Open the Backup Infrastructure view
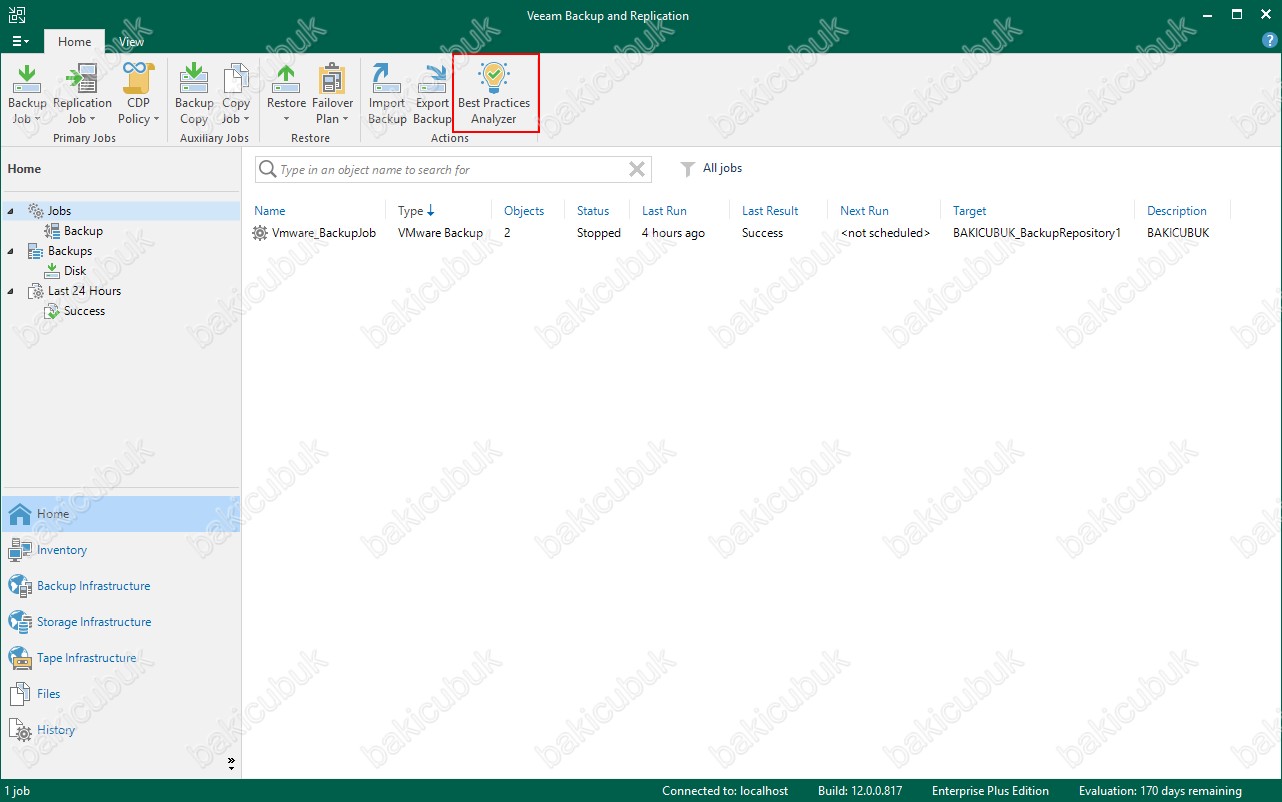Image resolution: width=1282 pixels, height=802 pixels. tap(93, 586)
